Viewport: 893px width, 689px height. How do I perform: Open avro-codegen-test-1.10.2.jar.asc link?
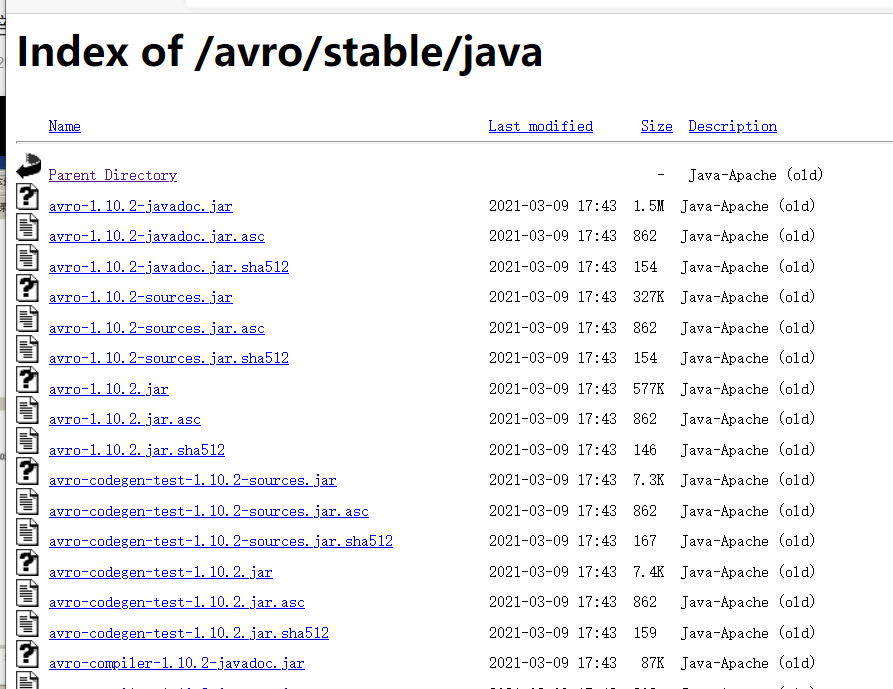(177, 602)
